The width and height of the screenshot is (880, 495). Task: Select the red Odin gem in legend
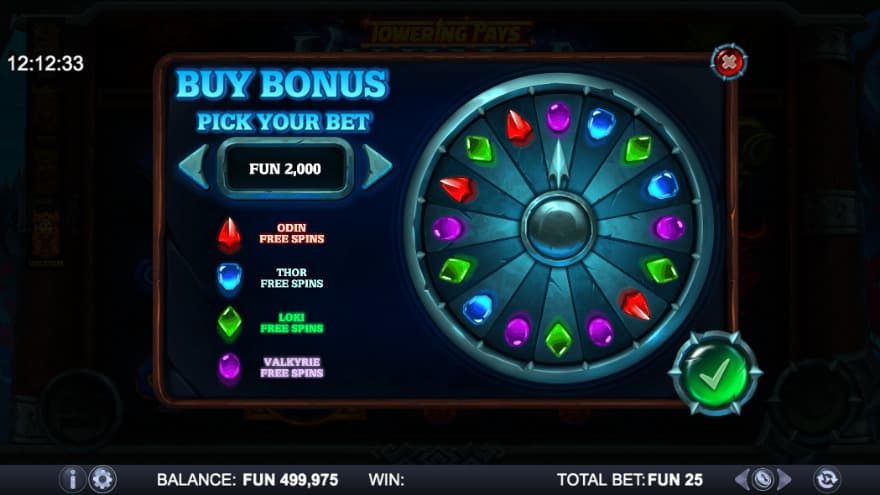point(230,235)
